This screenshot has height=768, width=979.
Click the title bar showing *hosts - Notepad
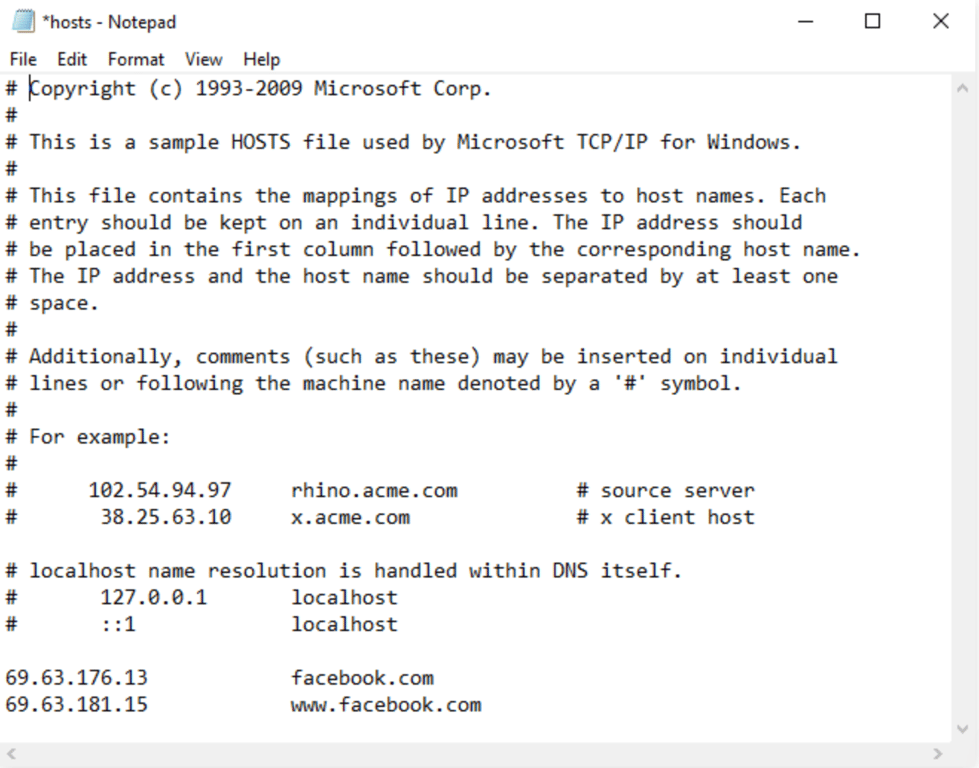[400, 20]
